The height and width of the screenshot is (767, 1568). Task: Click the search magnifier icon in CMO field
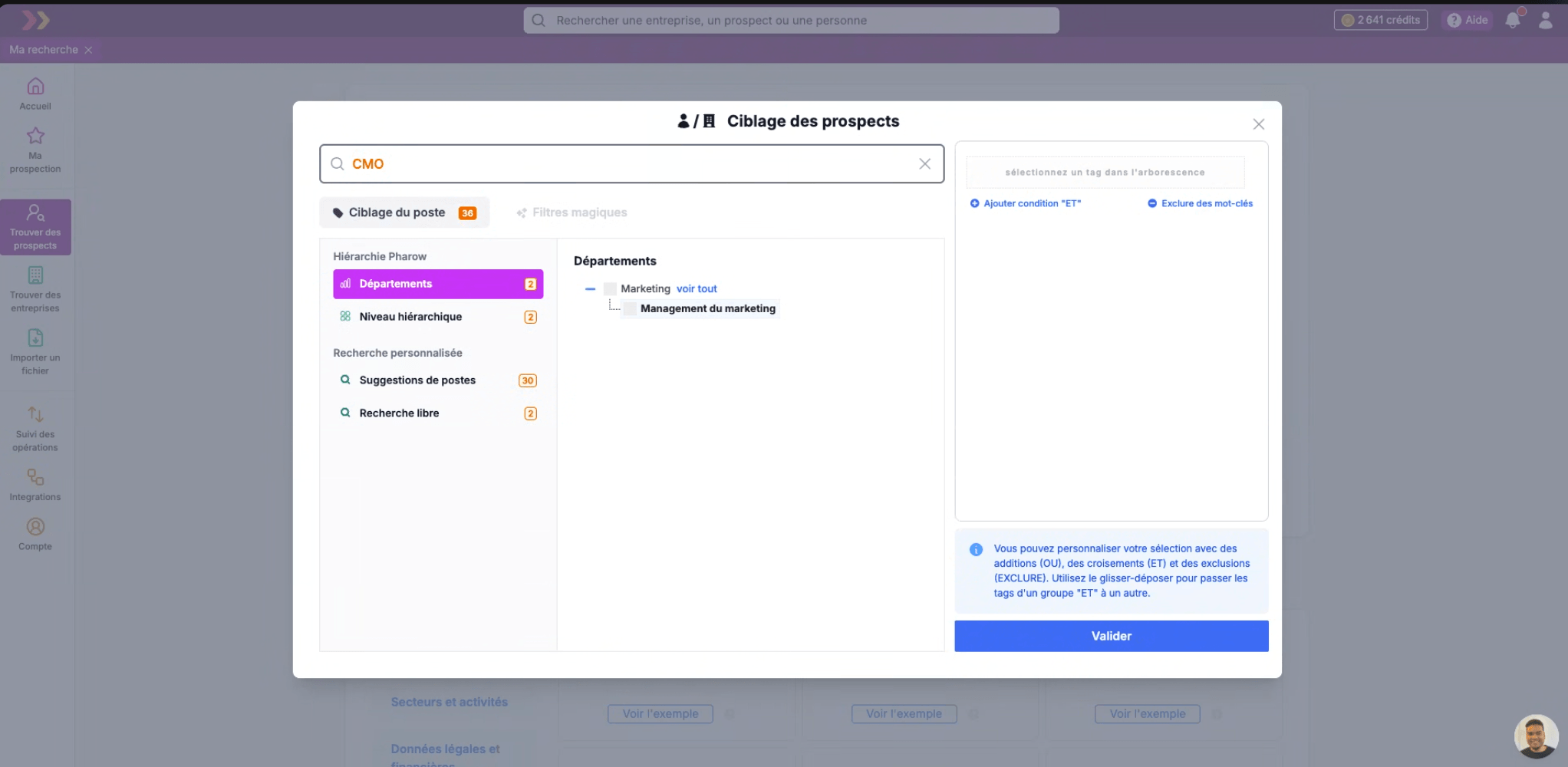coord(337,163)
